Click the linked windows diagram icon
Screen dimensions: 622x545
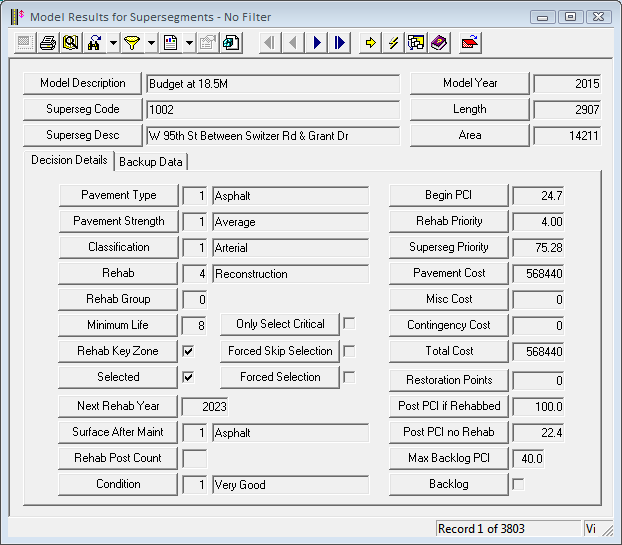point(416,42)
